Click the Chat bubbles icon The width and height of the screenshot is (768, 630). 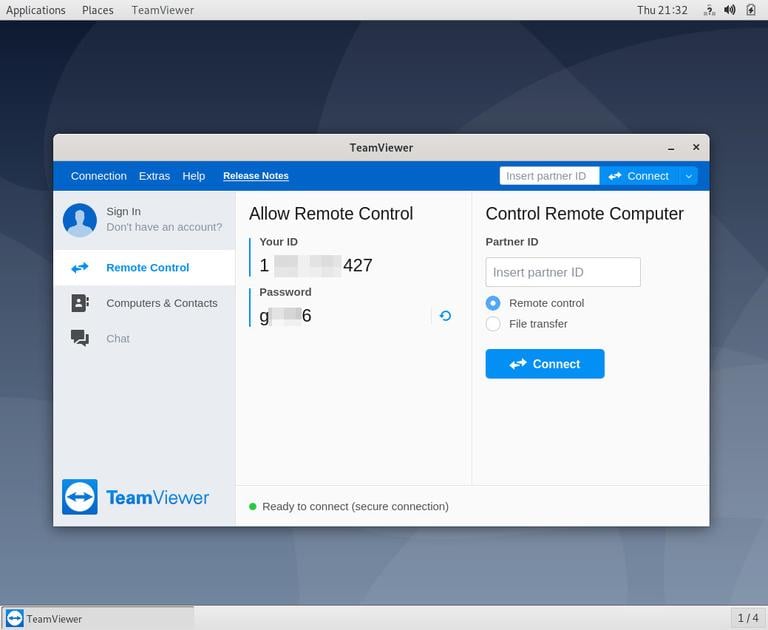pyautogui.click(x=80, y=338)
